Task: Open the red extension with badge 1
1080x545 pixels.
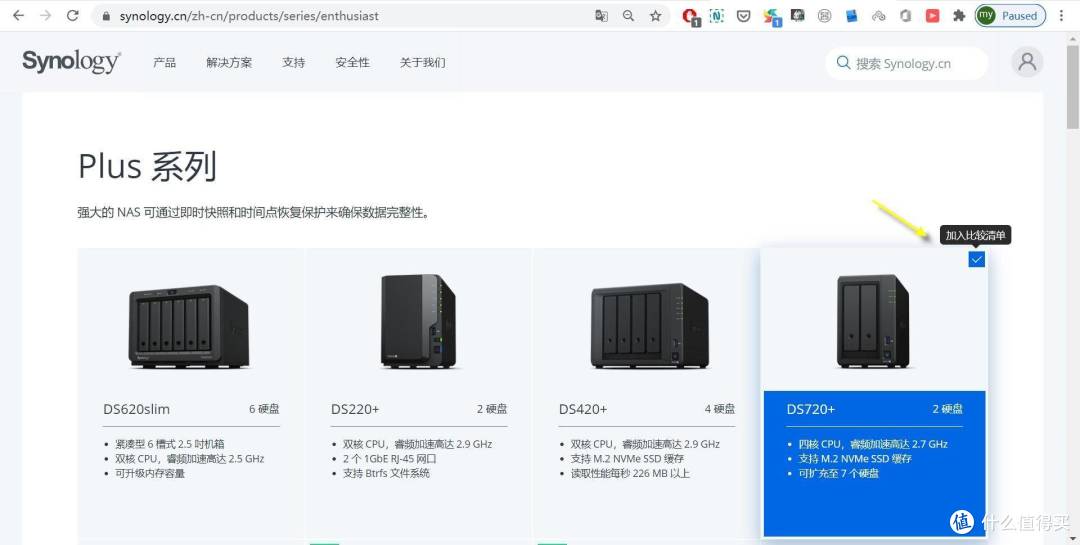Action: tap(690, 17)
